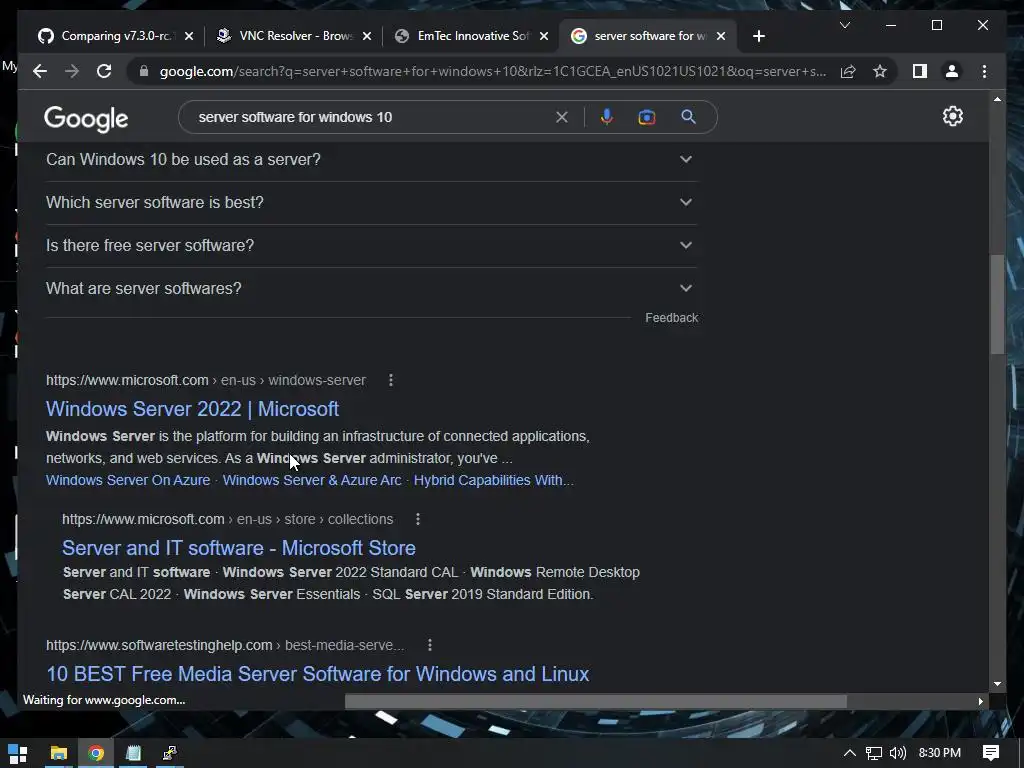
Task: Open the Notepad icon on the taskbar
Action: click(x=133, y=753)
